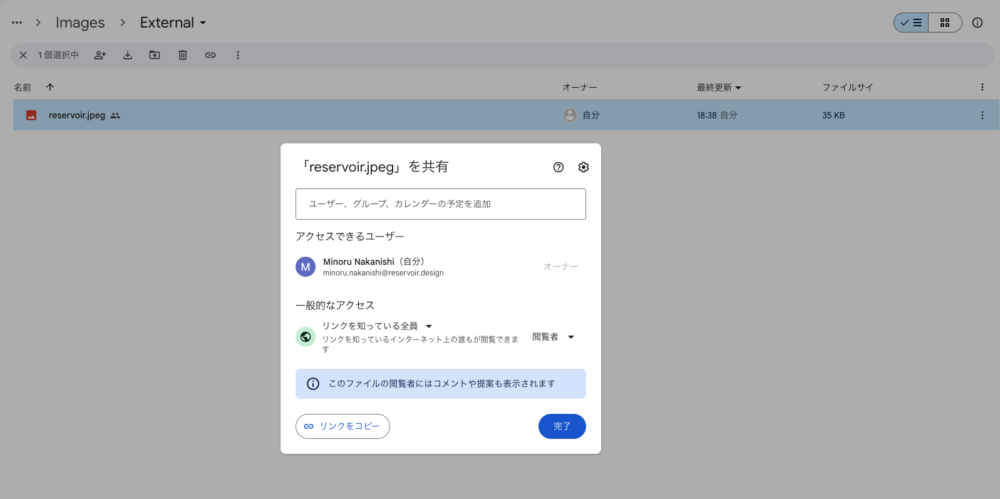Click the 完了 button
The image size is (1000, 499).
562,426
